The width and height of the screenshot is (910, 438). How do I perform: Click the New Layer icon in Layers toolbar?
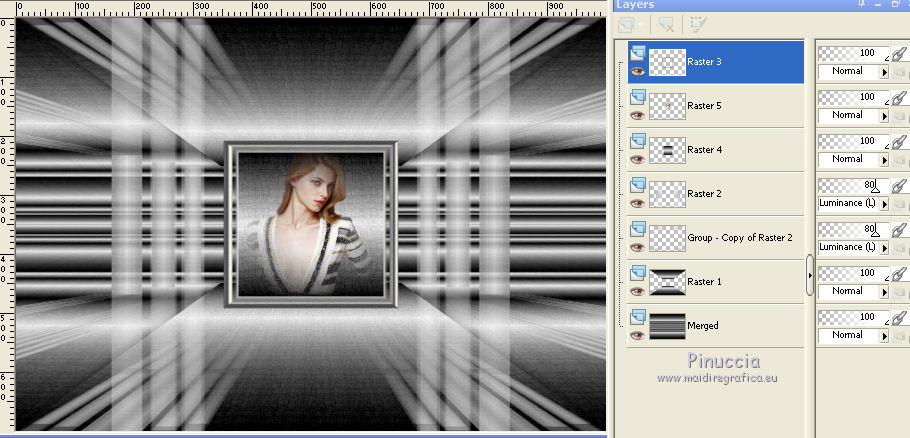tap(626, 24)
